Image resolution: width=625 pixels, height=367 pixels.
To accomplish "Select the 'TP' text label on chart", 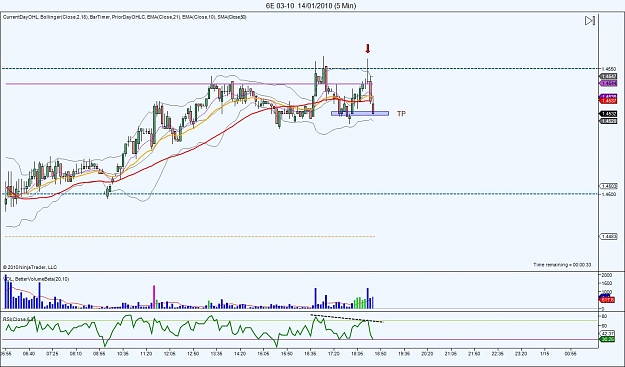I will point(401,114).
